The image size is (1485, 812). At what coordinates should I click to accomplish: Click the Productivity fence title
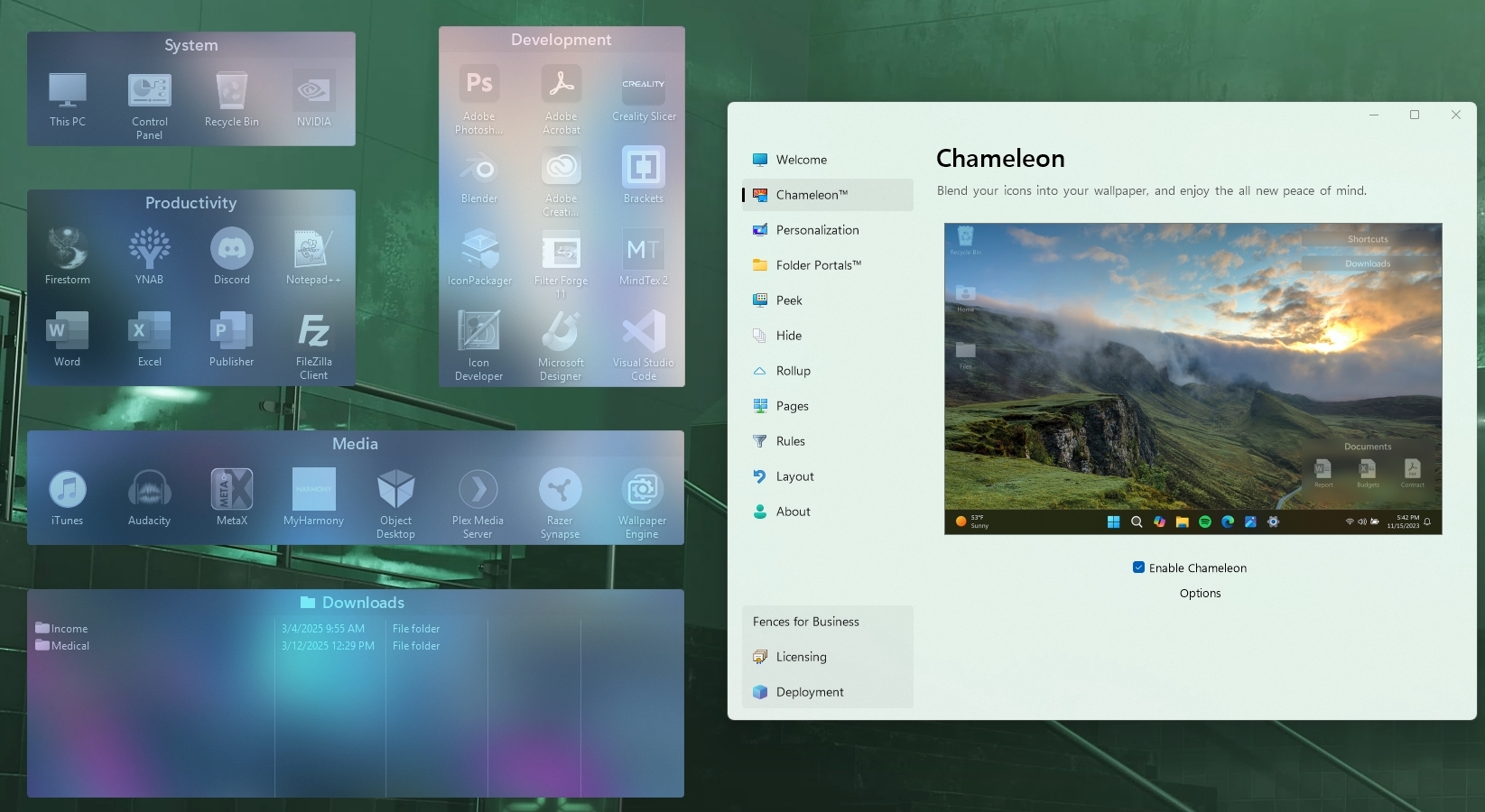pyautogui.click(x=191, y=203)
